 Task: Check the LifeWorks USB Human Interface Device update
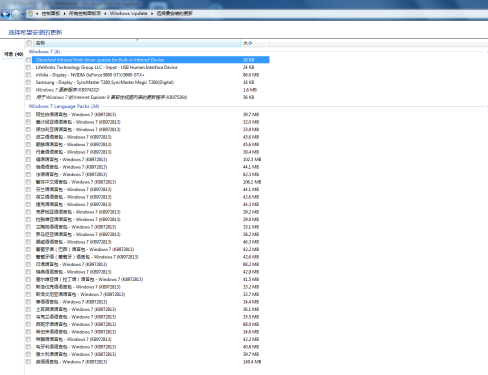[28, 67]
